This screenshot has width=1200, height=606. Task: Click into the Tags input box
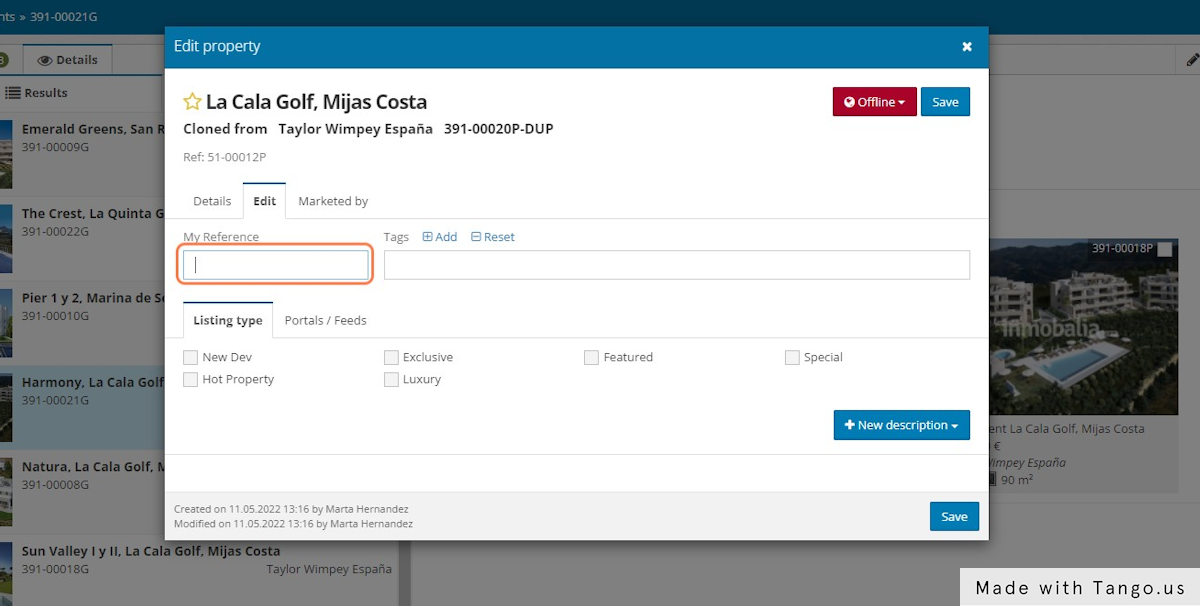pos(676,265)
